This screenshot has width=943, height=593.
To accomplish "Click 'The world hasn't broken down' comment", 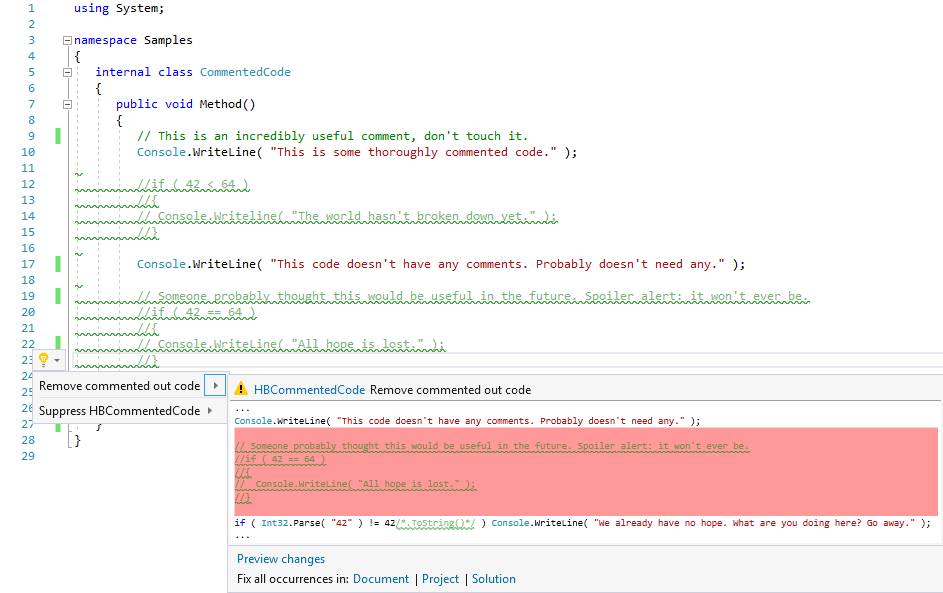I will coord(346,217).
